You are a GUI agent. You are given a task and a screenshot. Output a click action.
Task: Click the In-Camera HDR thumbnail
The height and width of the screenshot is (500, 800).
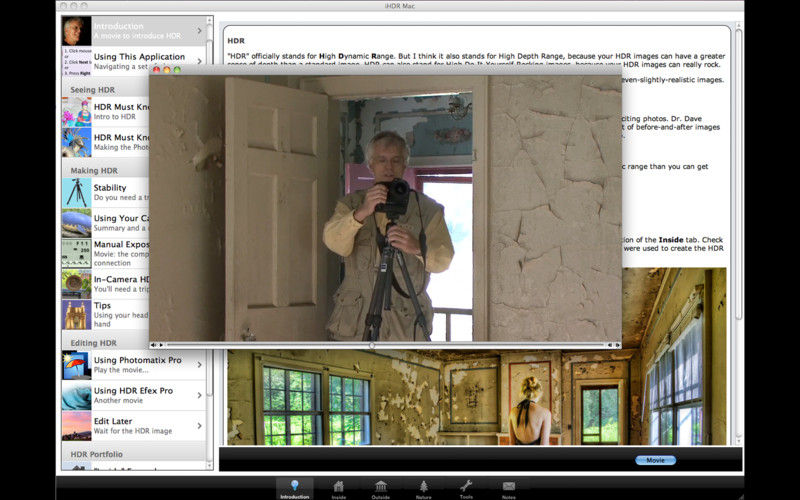click(77, 284)
